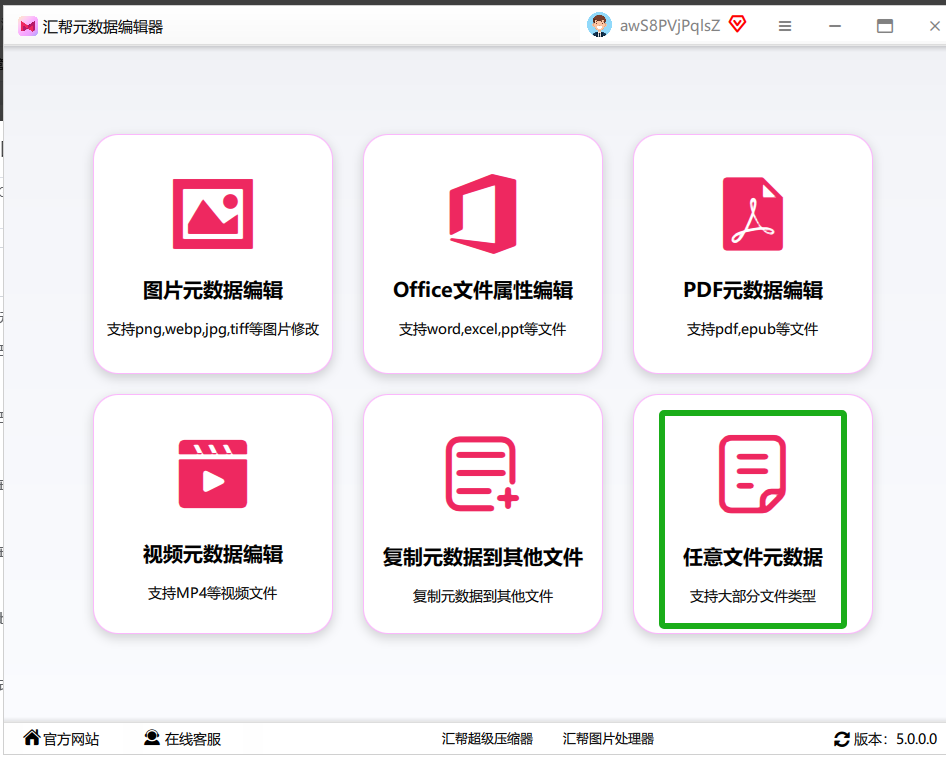
Task: Click 支持png,webp,jpg,tiff等图片修改 description
Action: point(212,329)
